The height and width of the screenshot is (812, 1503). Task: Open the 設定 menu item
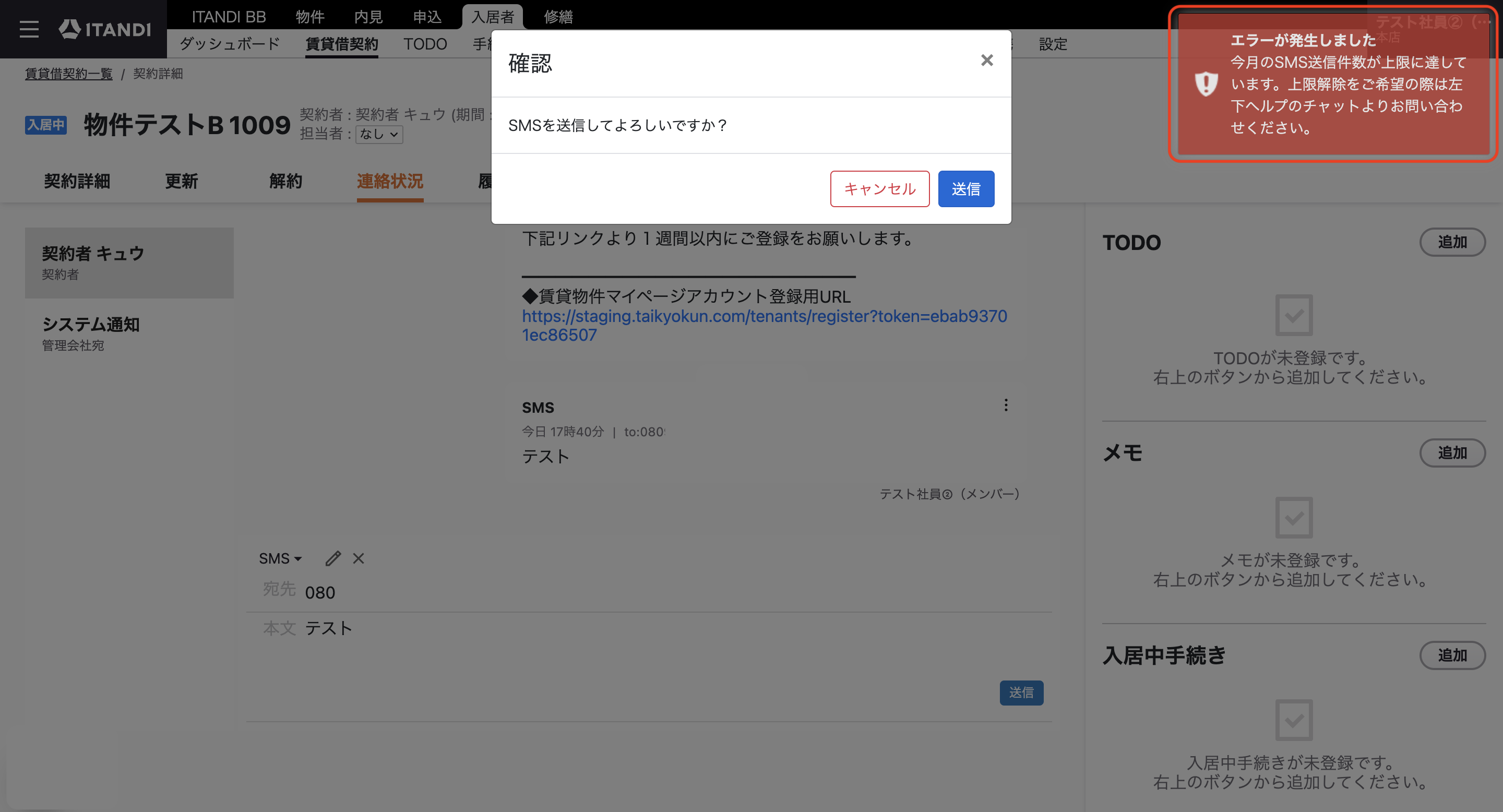click(x=1053, y=44)
